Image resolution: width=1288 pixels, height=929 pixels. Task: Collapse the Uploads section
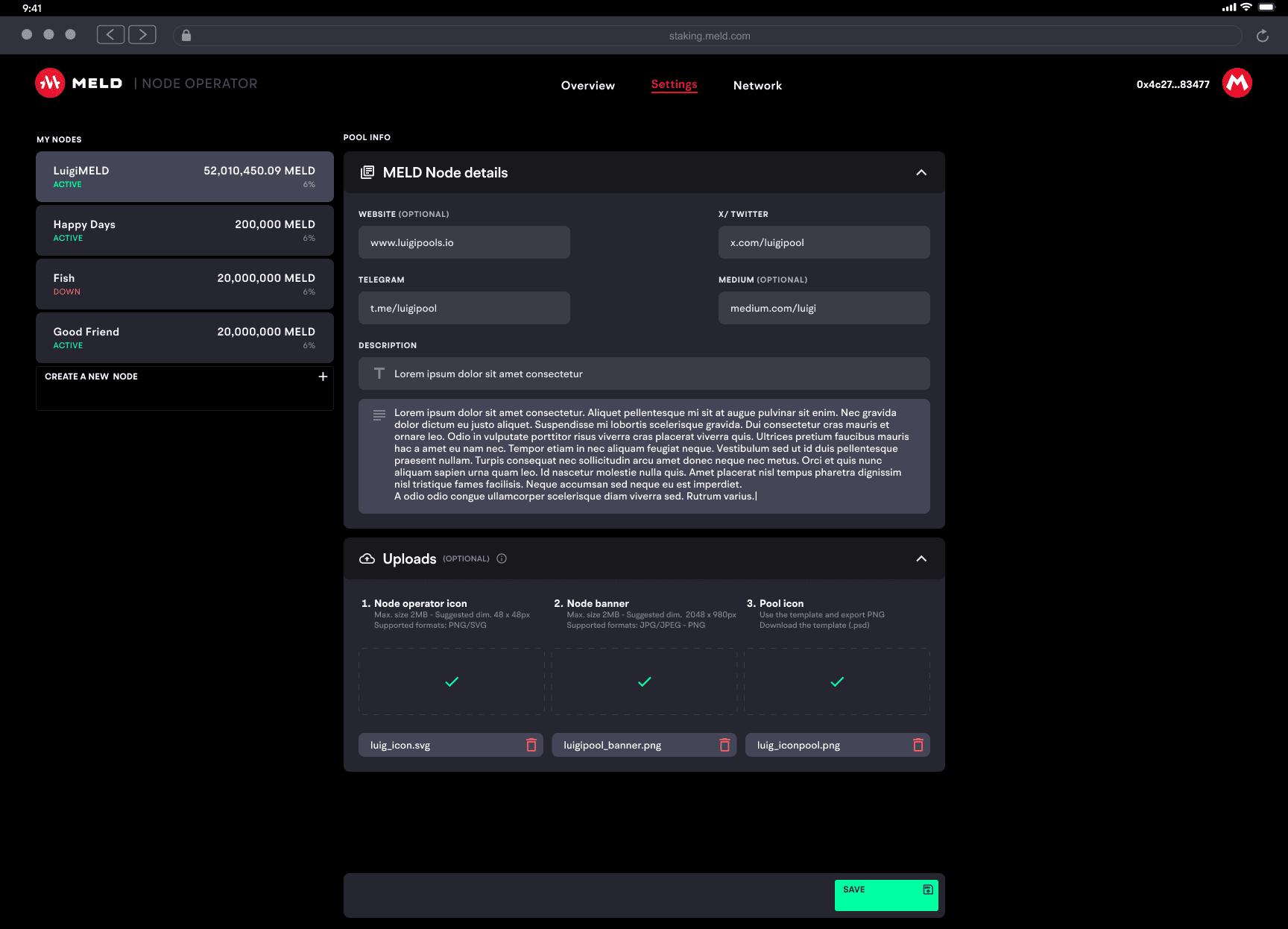[921, 558]
